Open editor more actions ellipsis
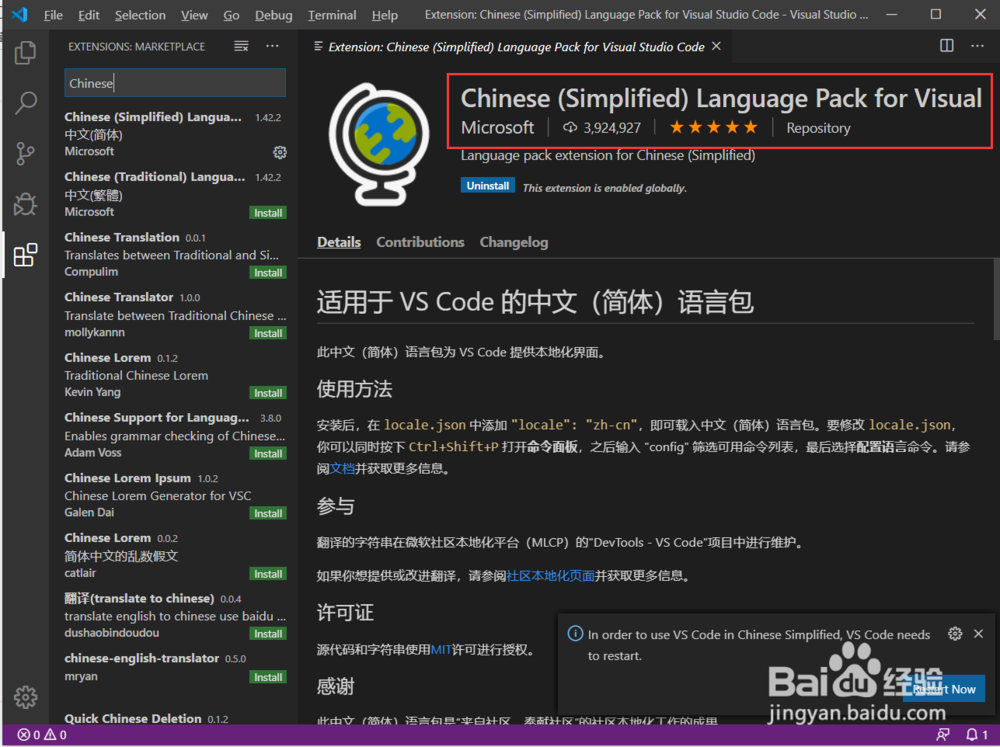 point(977,45)
